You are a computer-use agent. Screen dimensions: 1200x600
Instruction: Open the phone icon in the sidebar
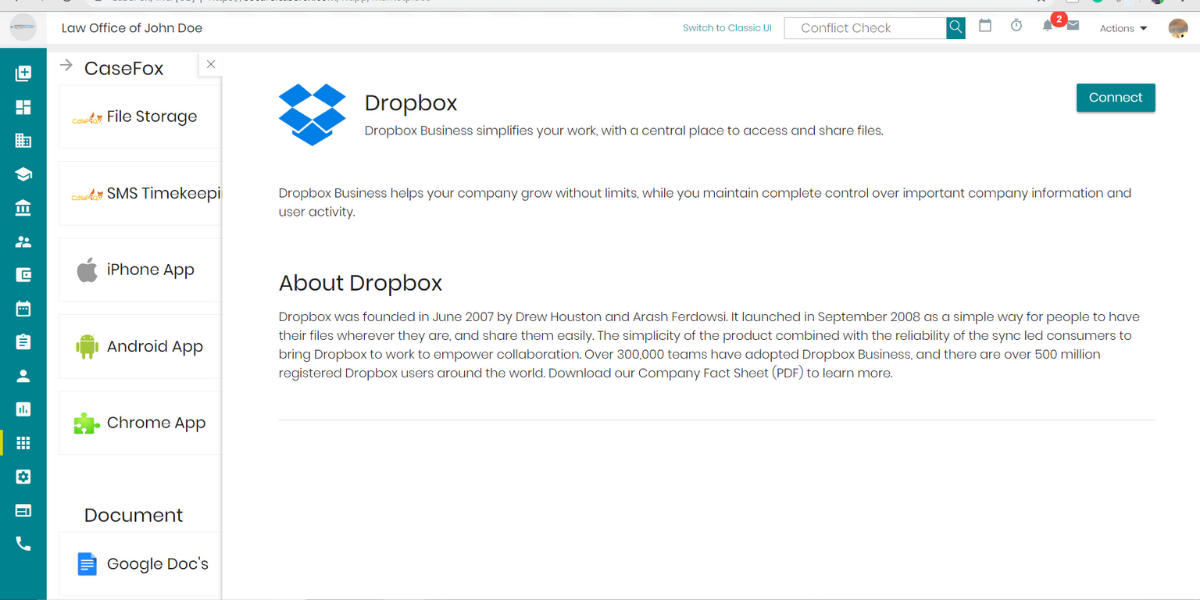[x=23, y=544]
